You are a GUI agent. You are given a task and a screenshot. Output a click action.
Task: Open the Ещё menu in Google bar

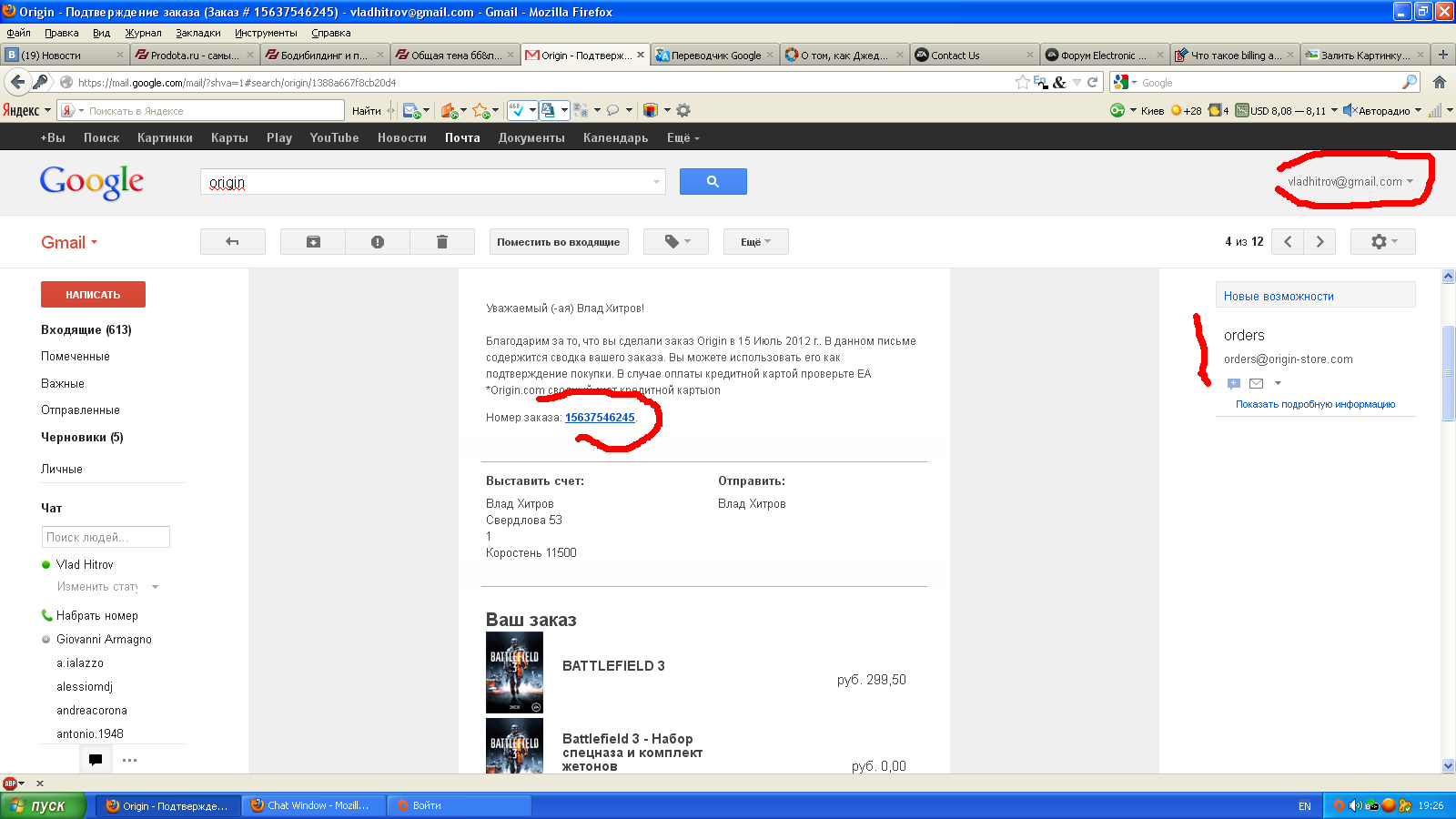[x=683, y=138]
